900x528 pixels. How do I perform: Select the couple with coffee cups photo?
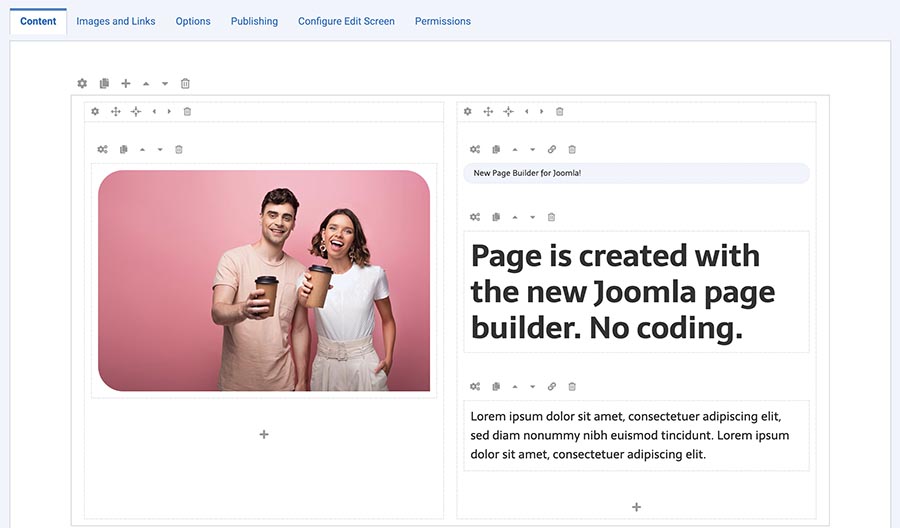pyautogui.click(x=264, y=281)
